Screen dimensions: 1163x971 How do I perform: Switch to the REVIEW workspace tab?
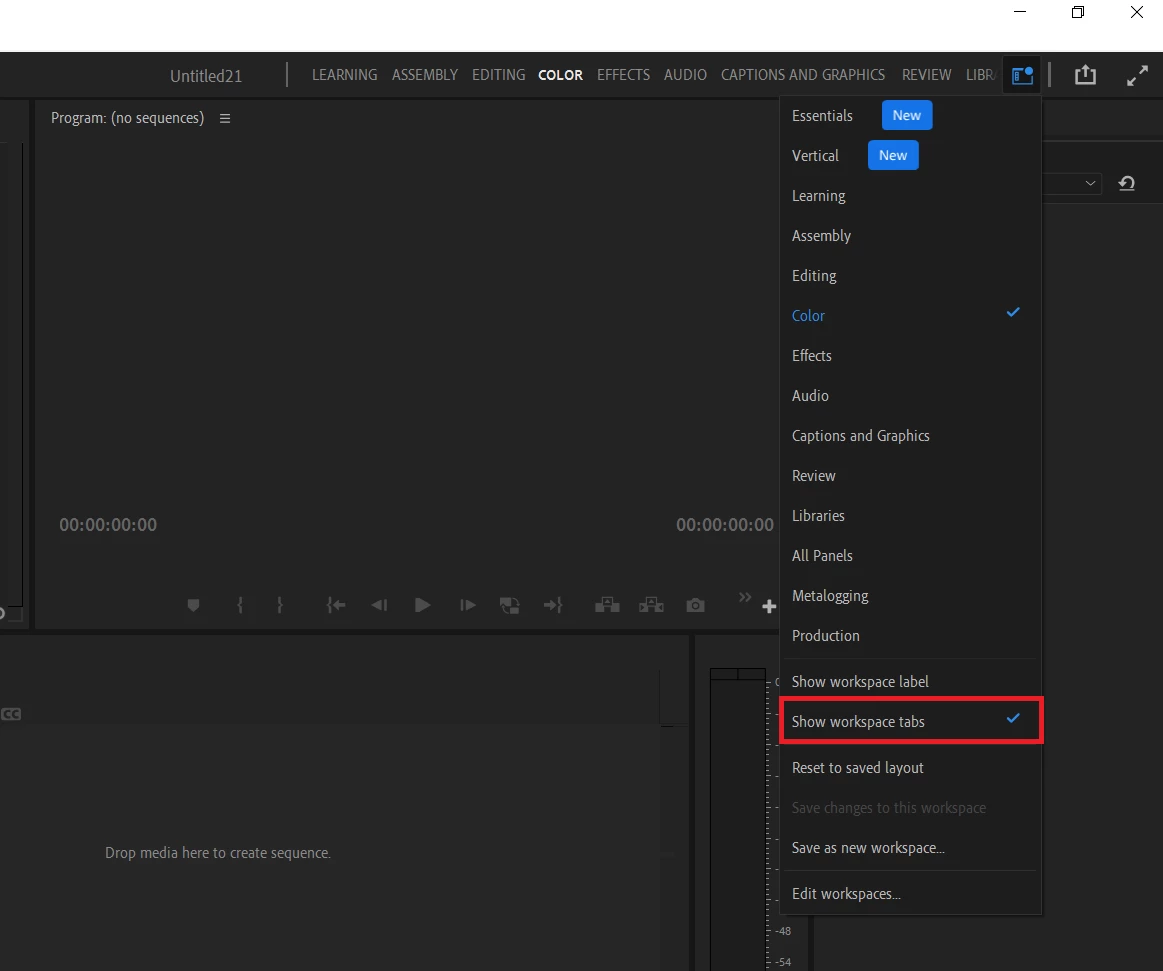tap(926, 75)
